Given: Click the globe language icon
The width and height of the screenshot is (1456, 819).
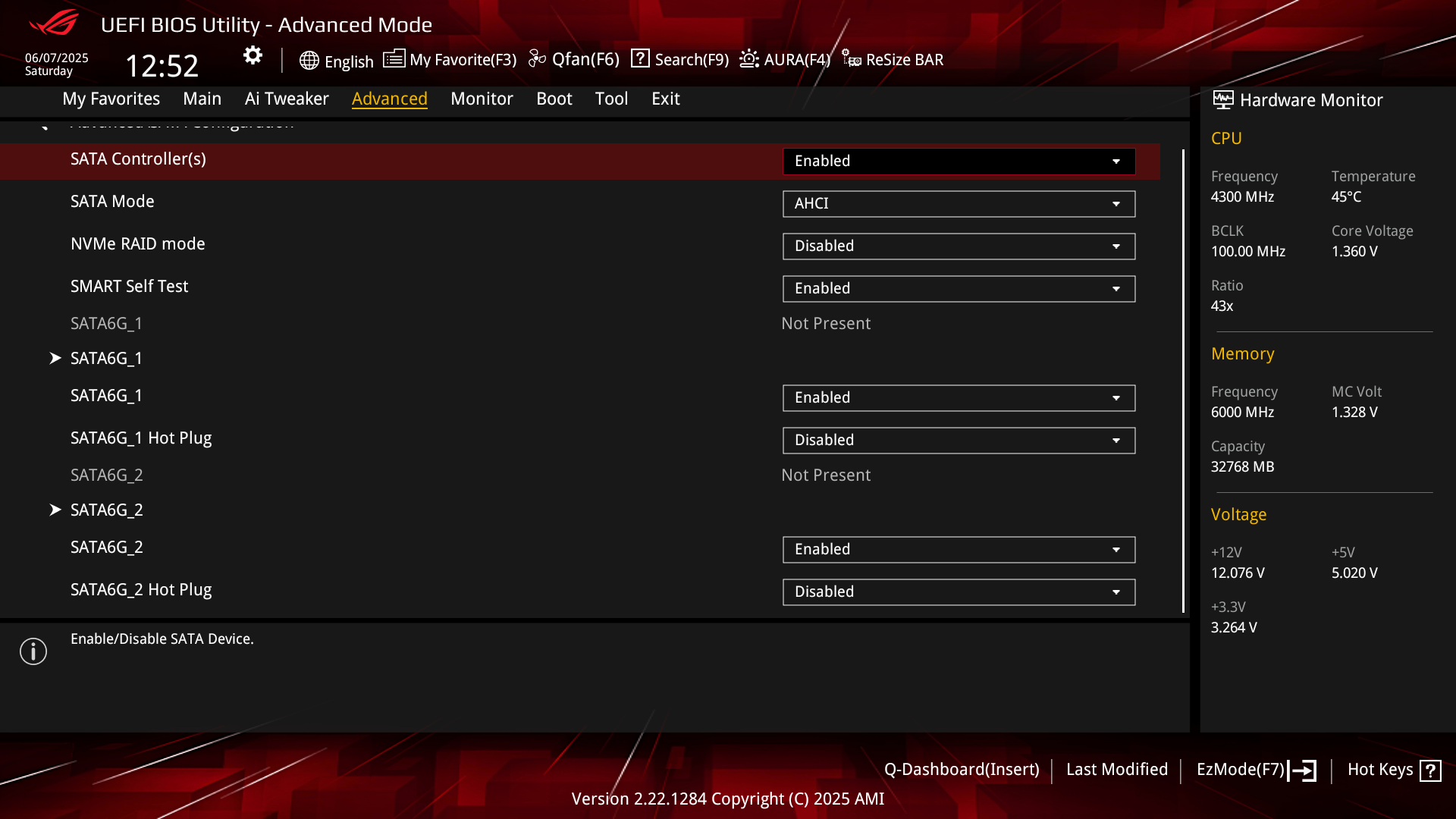Looking at the screenshot, I should (x=309, y=61).
